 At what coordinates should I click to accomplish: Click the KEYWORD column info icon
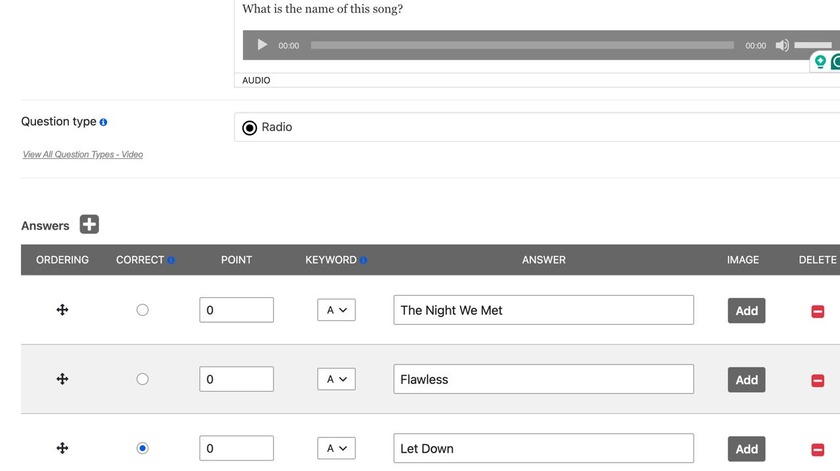tap(363, 260)
